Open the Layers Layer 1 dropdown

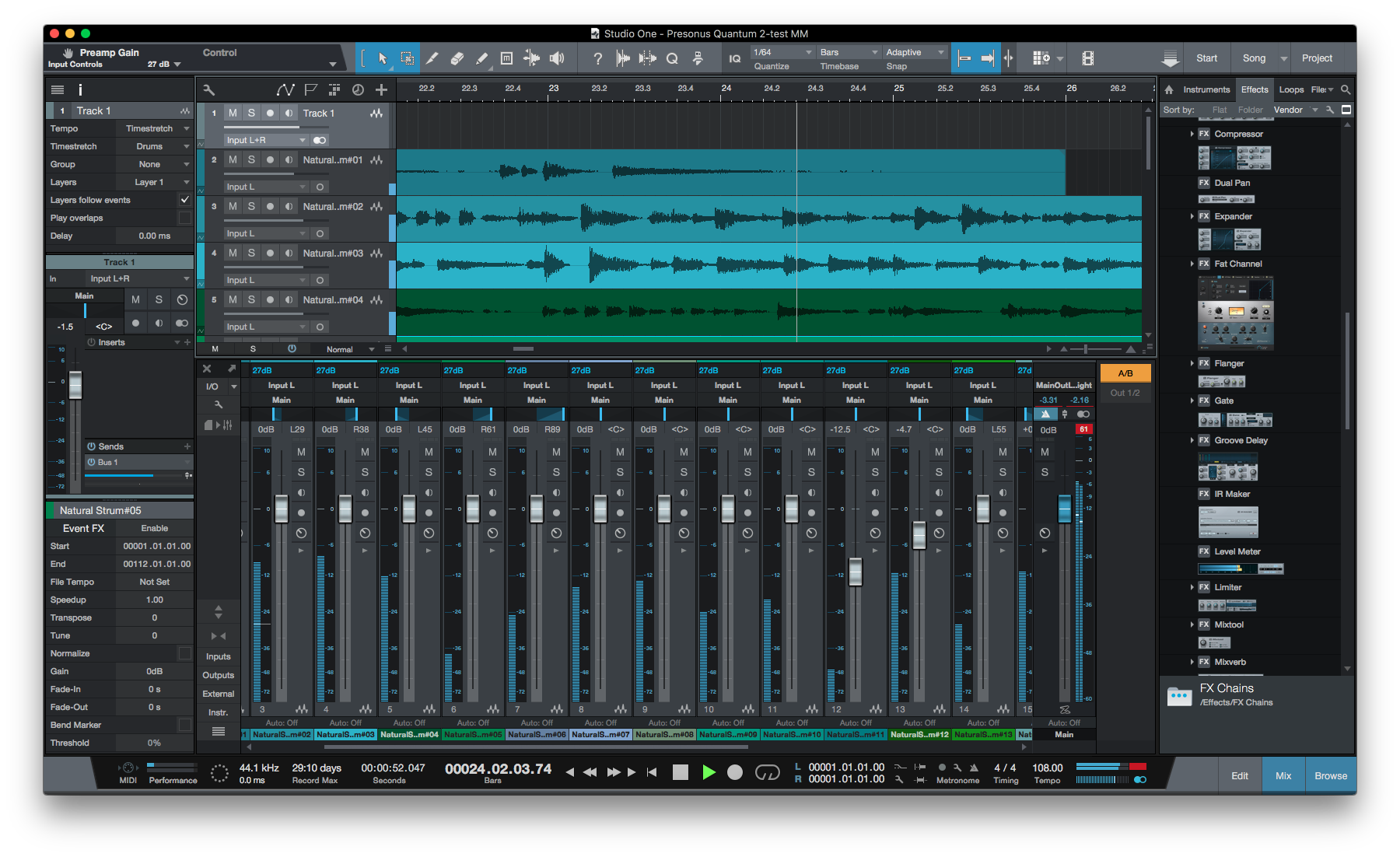pos(154,182)
